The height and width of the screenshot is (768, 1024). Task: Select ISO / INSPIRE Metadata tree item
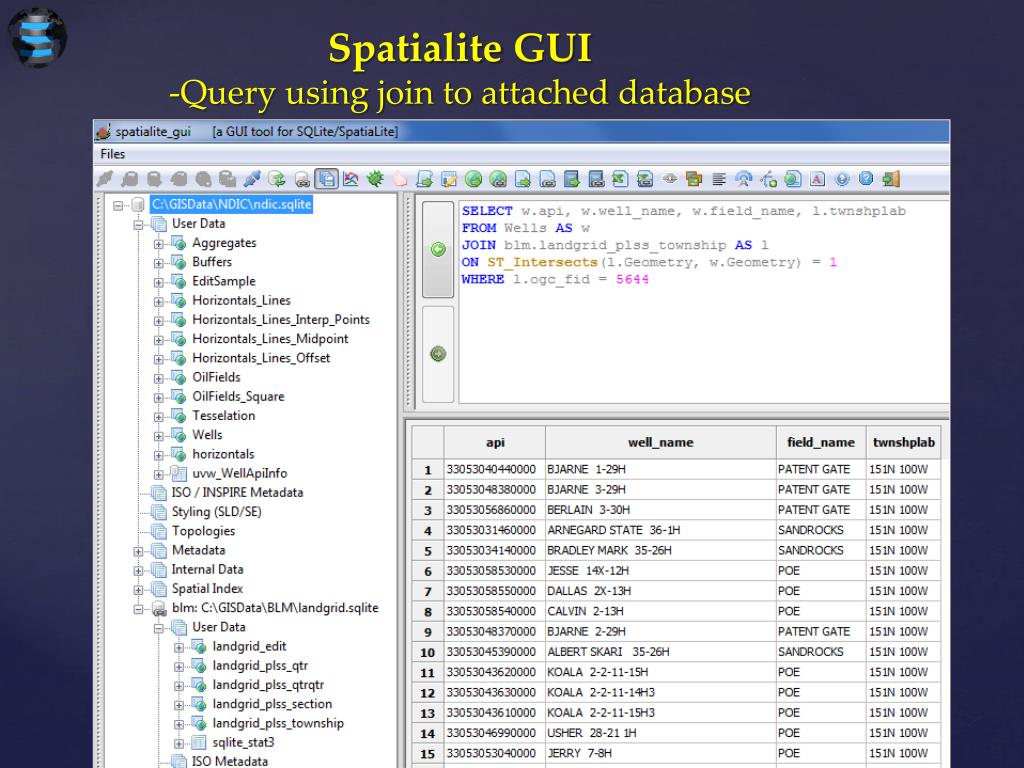[x=237, y=492]
